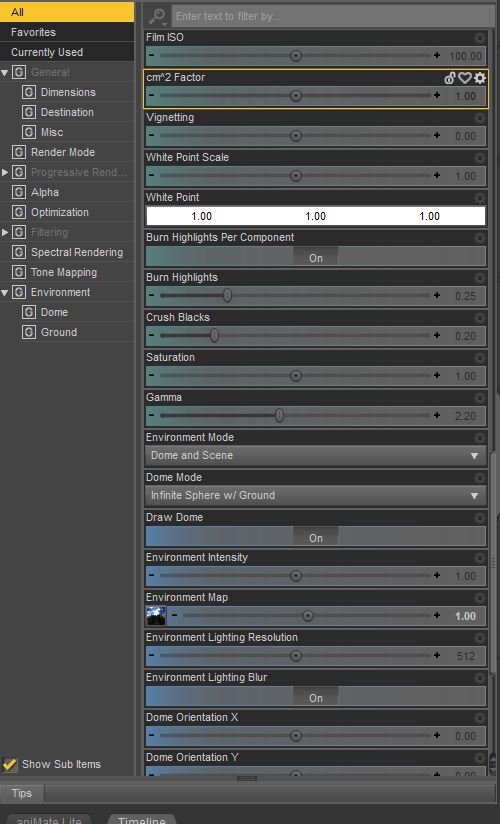Click the Saturation slider handle
This screenshot has height=824, width=500.
click(296, 375)
